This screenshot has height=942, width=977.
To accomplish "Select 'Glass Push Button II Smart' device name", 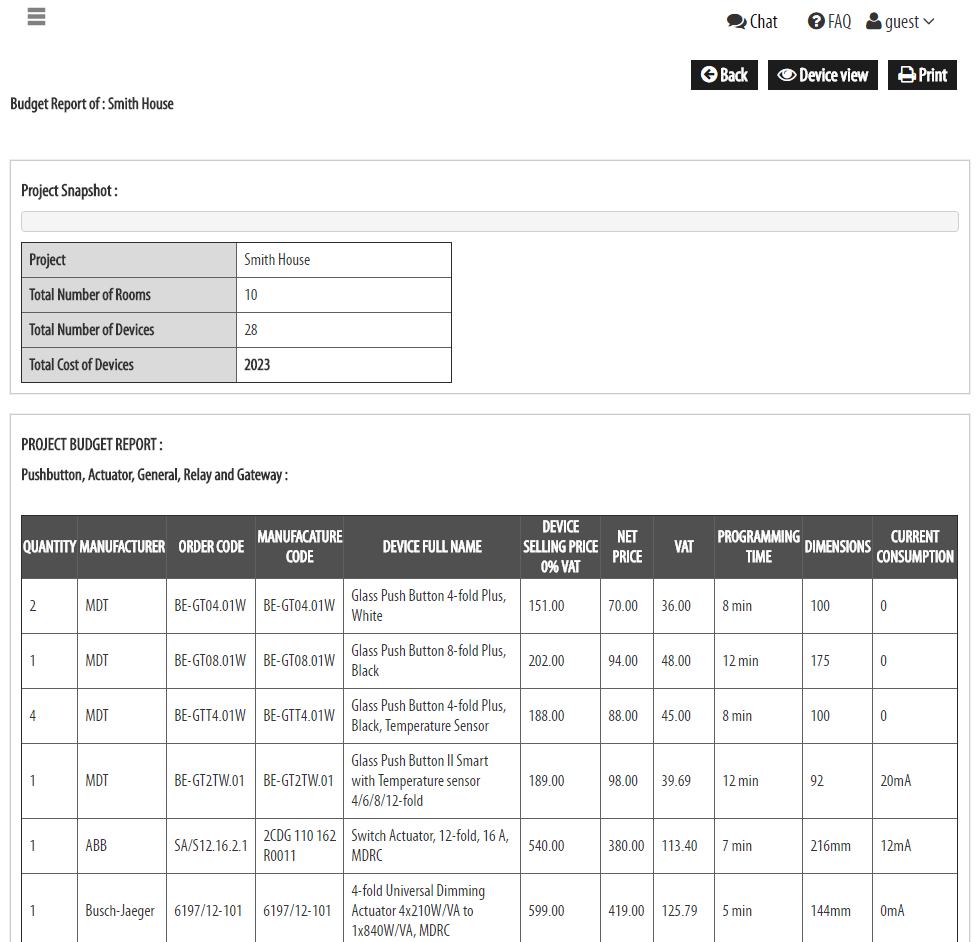I will pyautogui.click(x=432, y=781).
